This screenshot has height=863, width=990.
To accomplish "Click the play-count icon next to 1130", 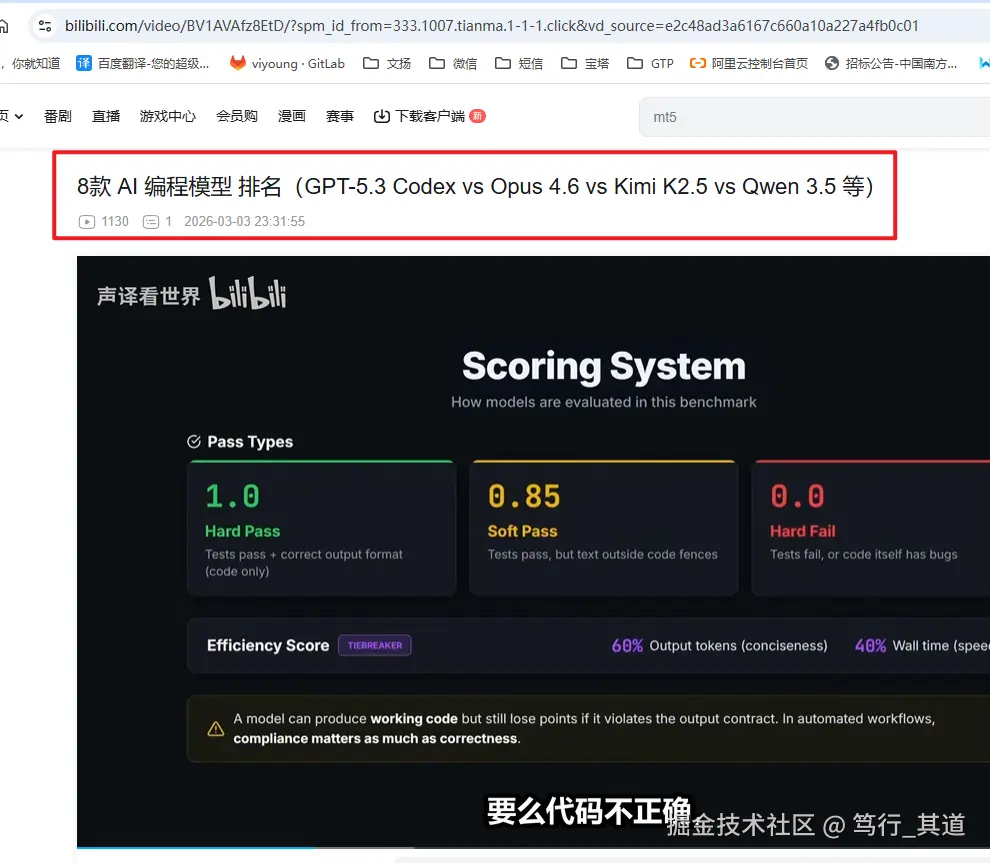I will pyautogui.click(x=87, y=221).
